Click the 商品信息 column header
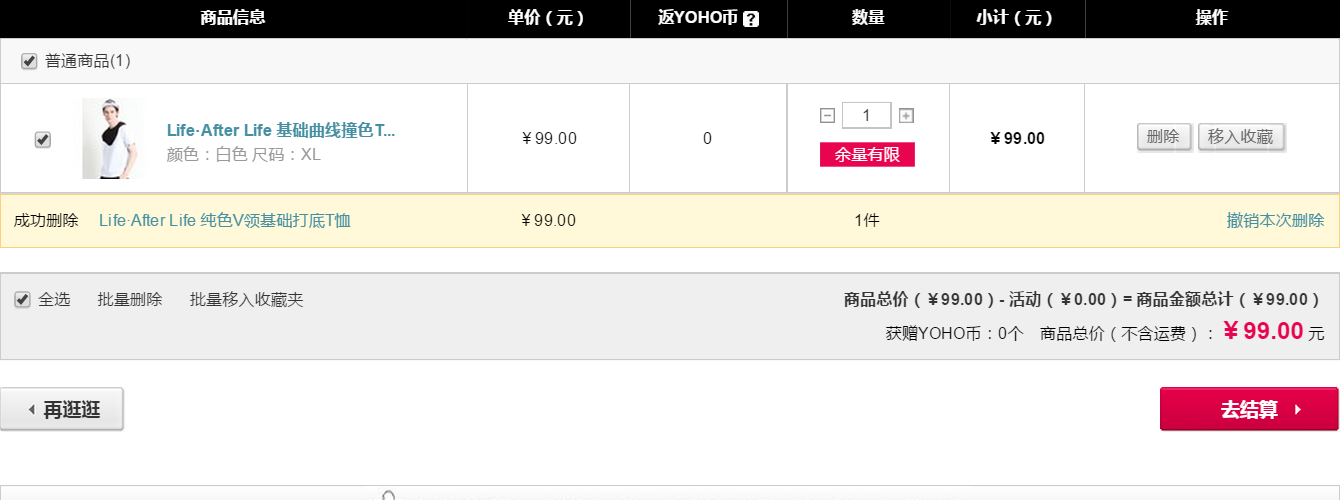1340x500 pixels. [x=233, y=18]
